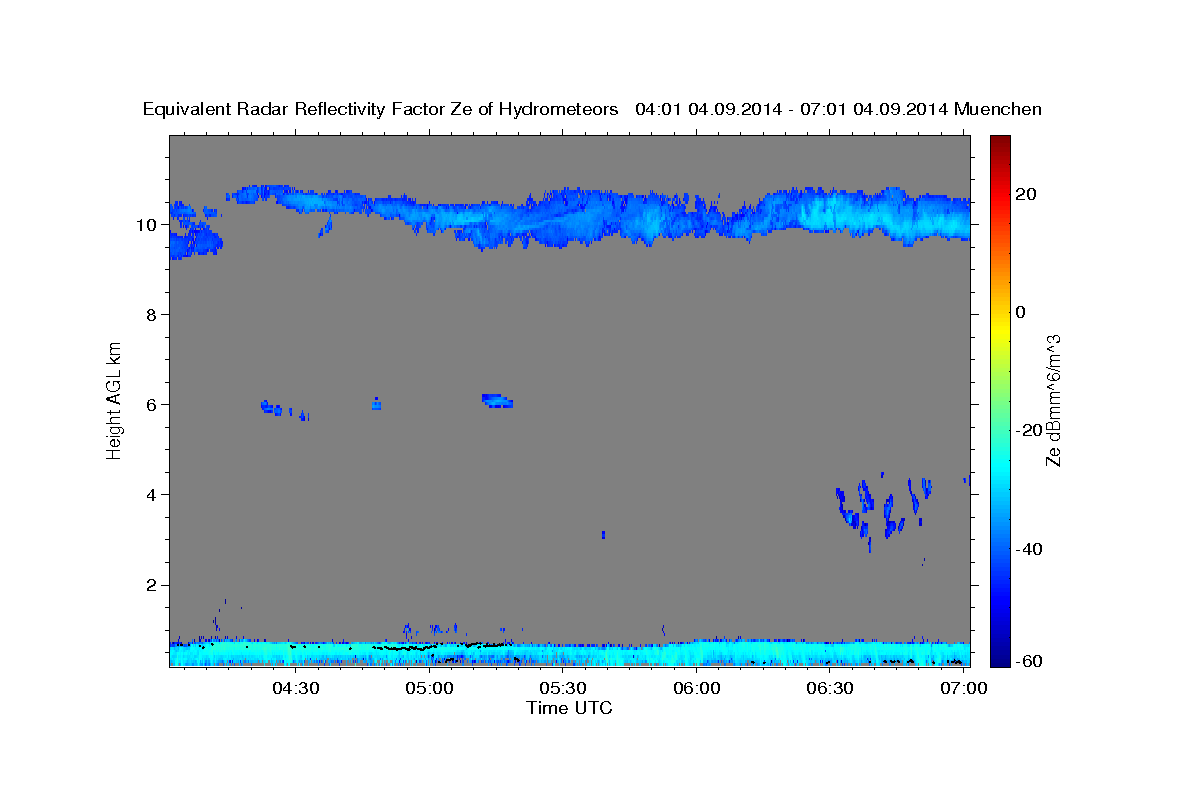Click the height tick label '4'
The width and height of the screenshot is (1200, 800).
(x=151, y=495)
